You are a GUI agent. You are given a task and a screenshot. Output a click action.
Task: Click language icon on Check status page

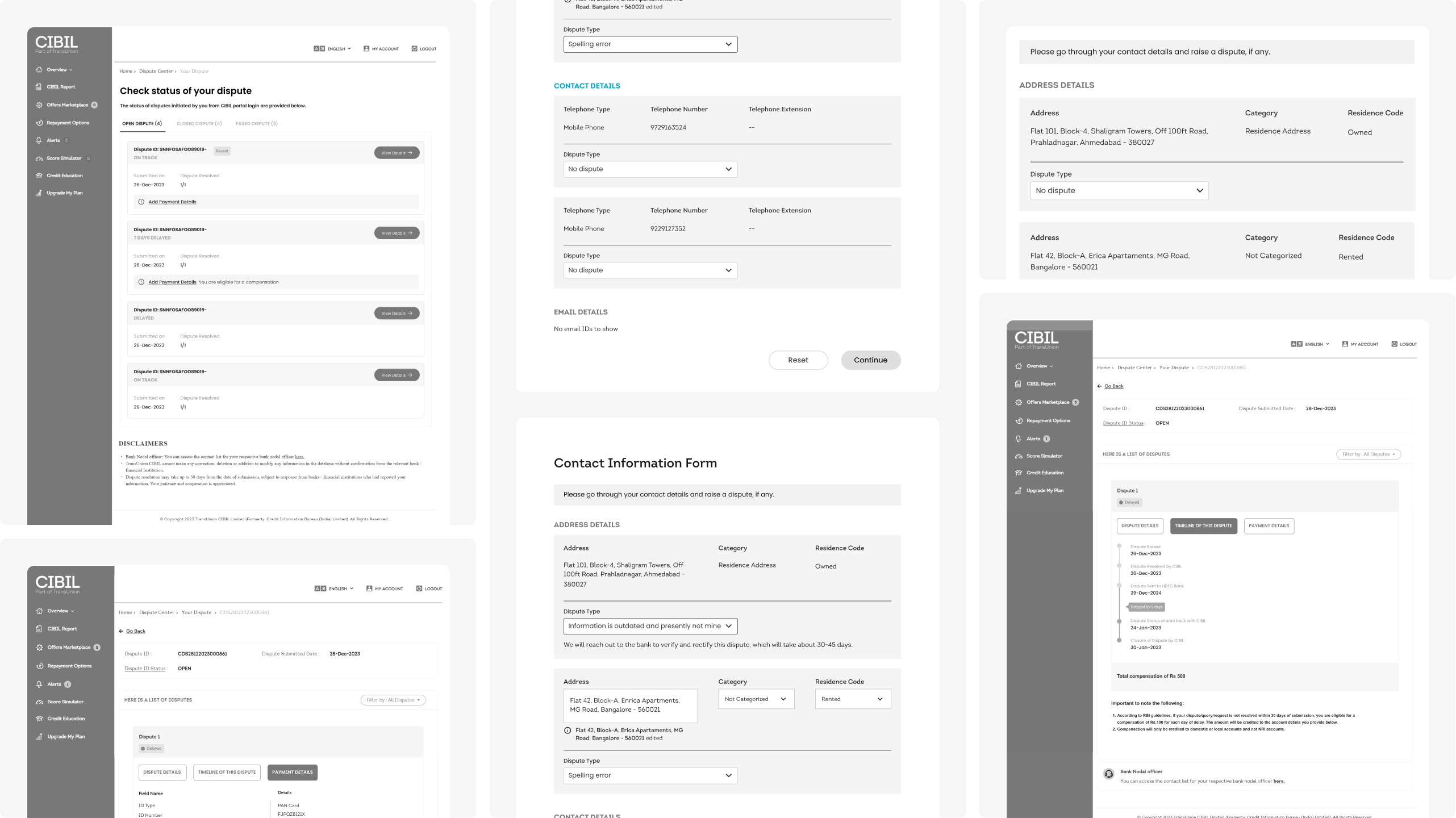point(319,49)
